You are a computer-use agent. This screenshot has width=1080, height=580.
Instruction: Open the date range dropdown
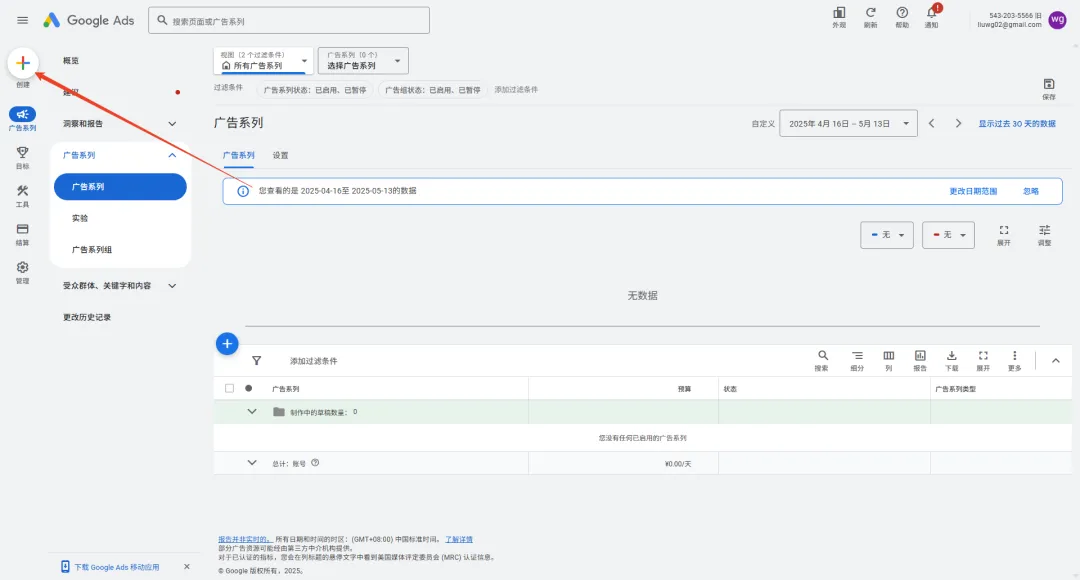point(848,123)
